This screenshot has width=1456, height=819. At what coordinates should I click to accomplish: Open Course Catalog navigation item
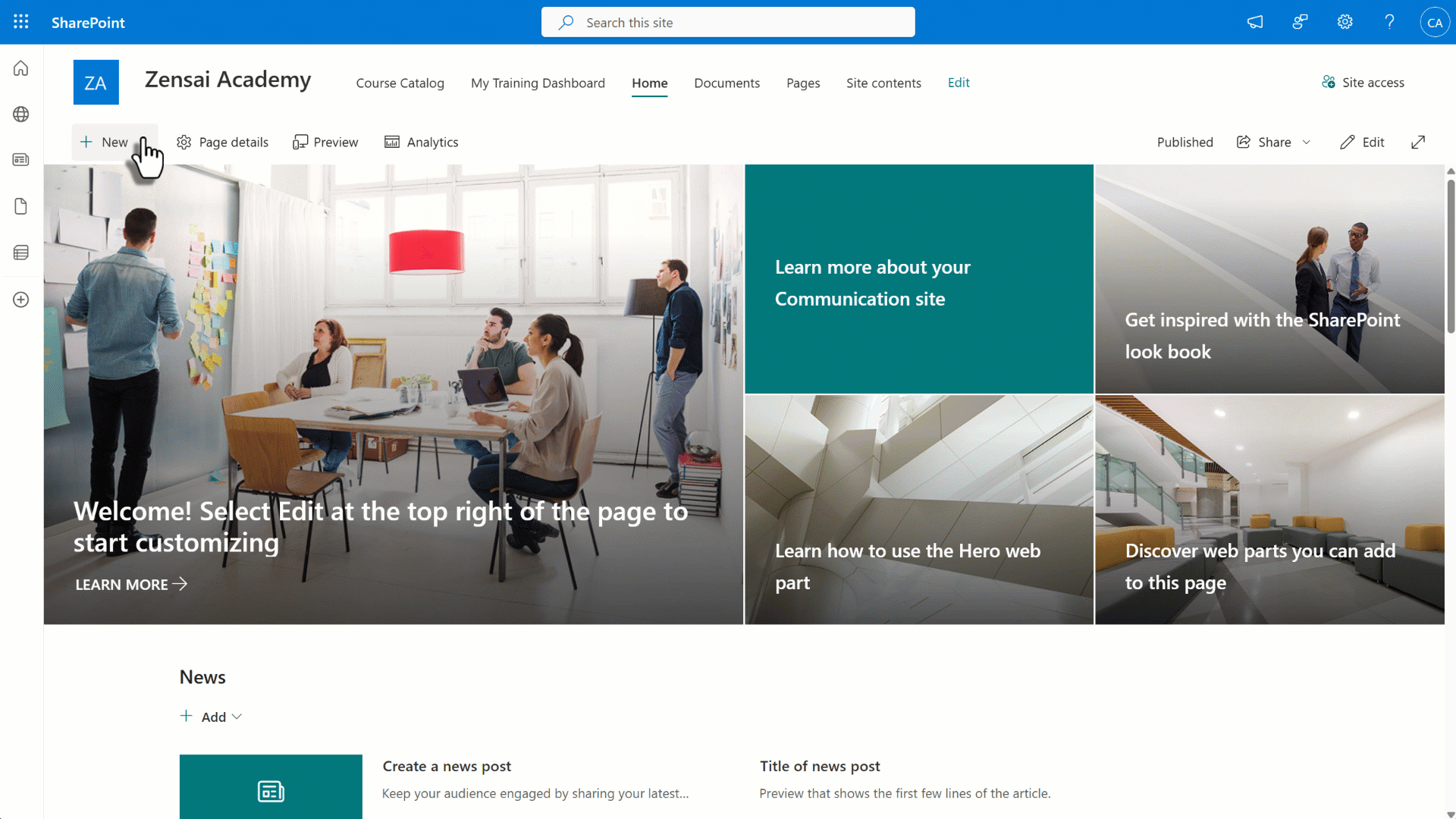click(x=400, y=83)
